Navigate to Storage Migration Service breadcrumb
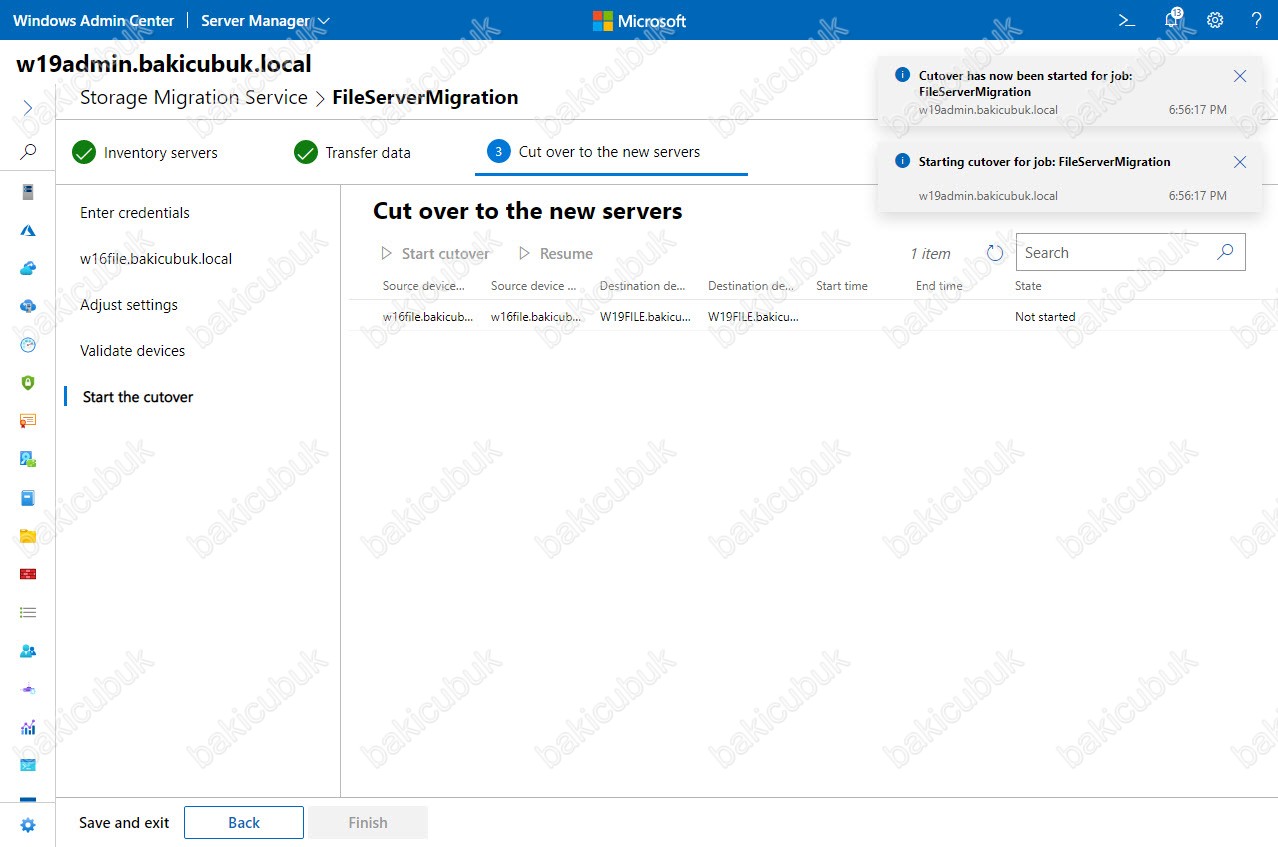This screenshot has width=1278, height=847. coord(194,97)
